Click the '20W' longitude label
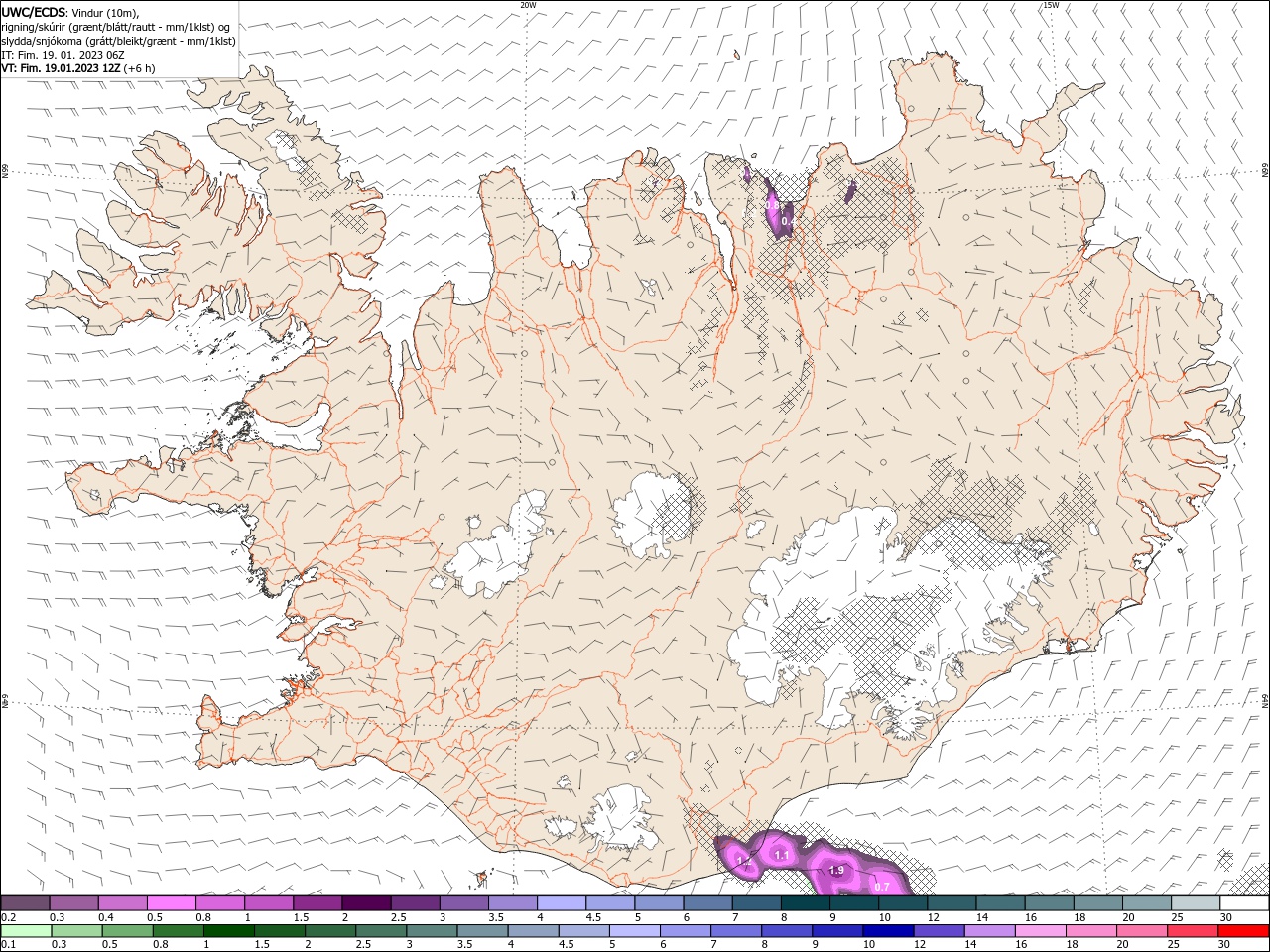Screen dimensions: 1270x952 528,5
